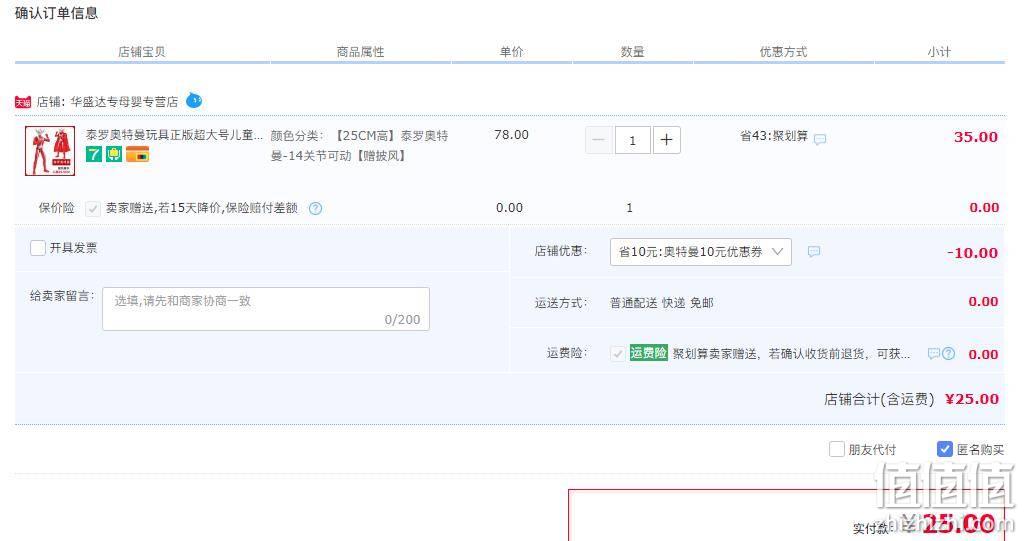Click the 优惠方式 column header
This screenshot has height=541, width=1024.
[784, 52]
